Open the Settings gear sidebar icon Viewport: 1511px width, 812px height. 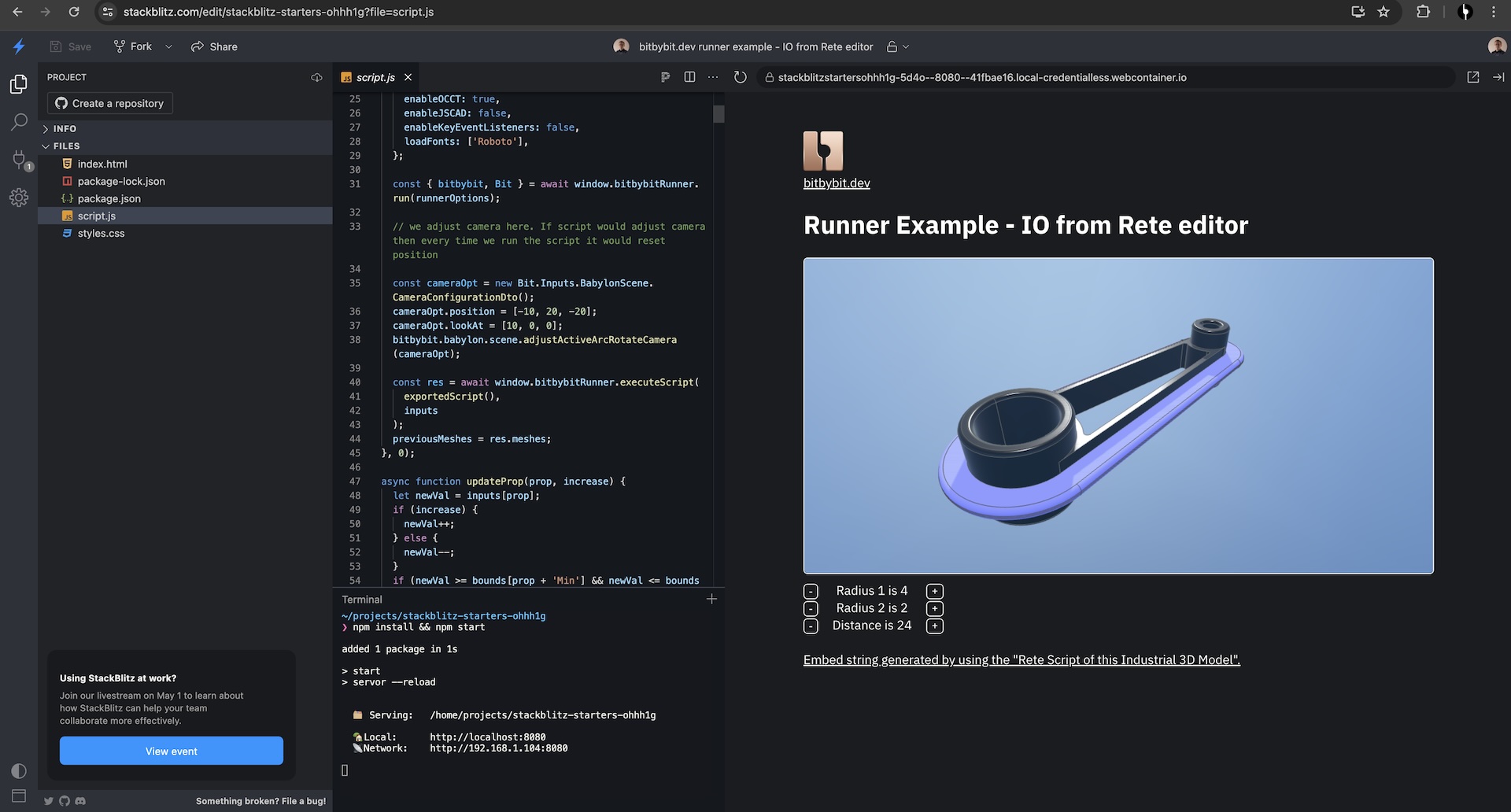tap(19, 197)
